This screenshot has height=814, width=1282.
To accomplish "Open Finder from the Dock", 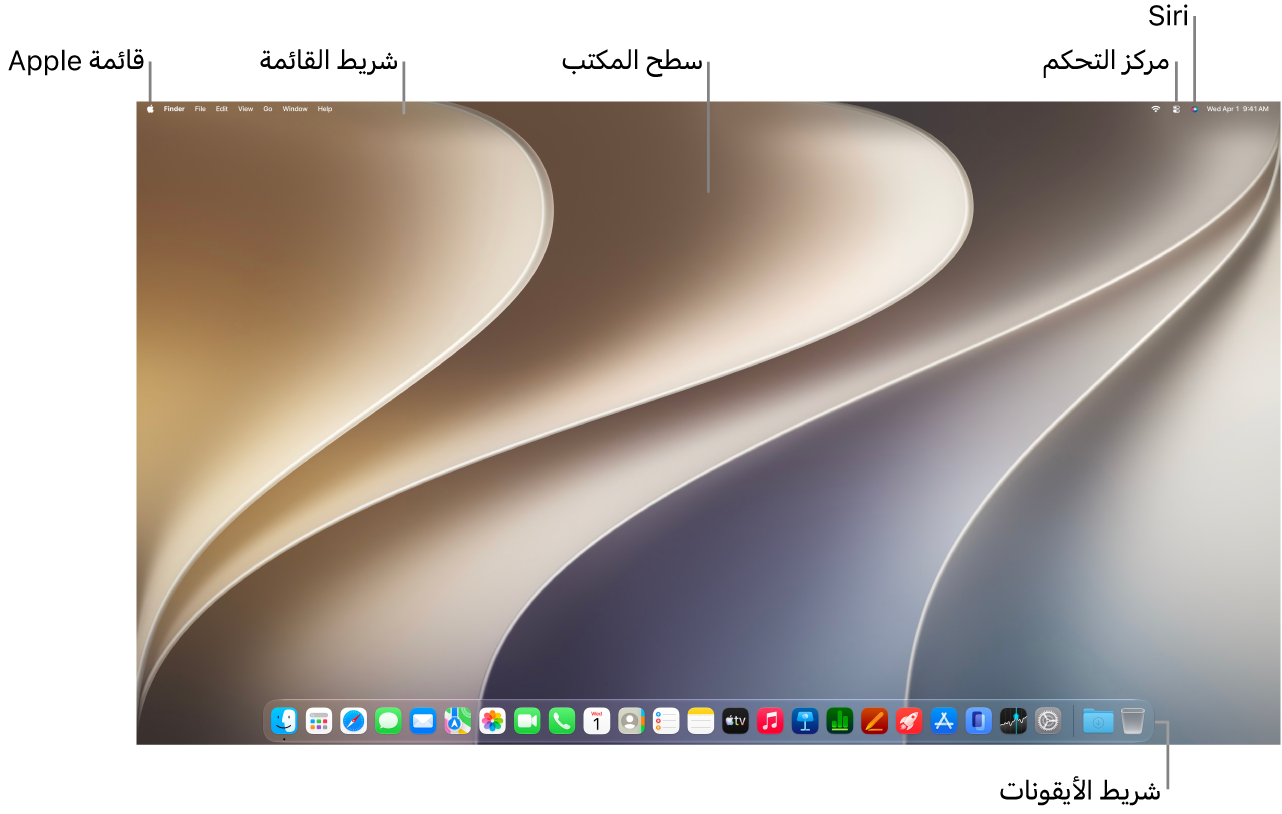I will (x=285, y=720).
